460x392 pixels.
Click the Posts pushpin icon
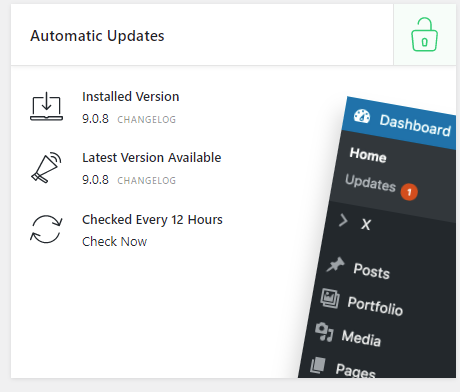click(x=335, y=265)
